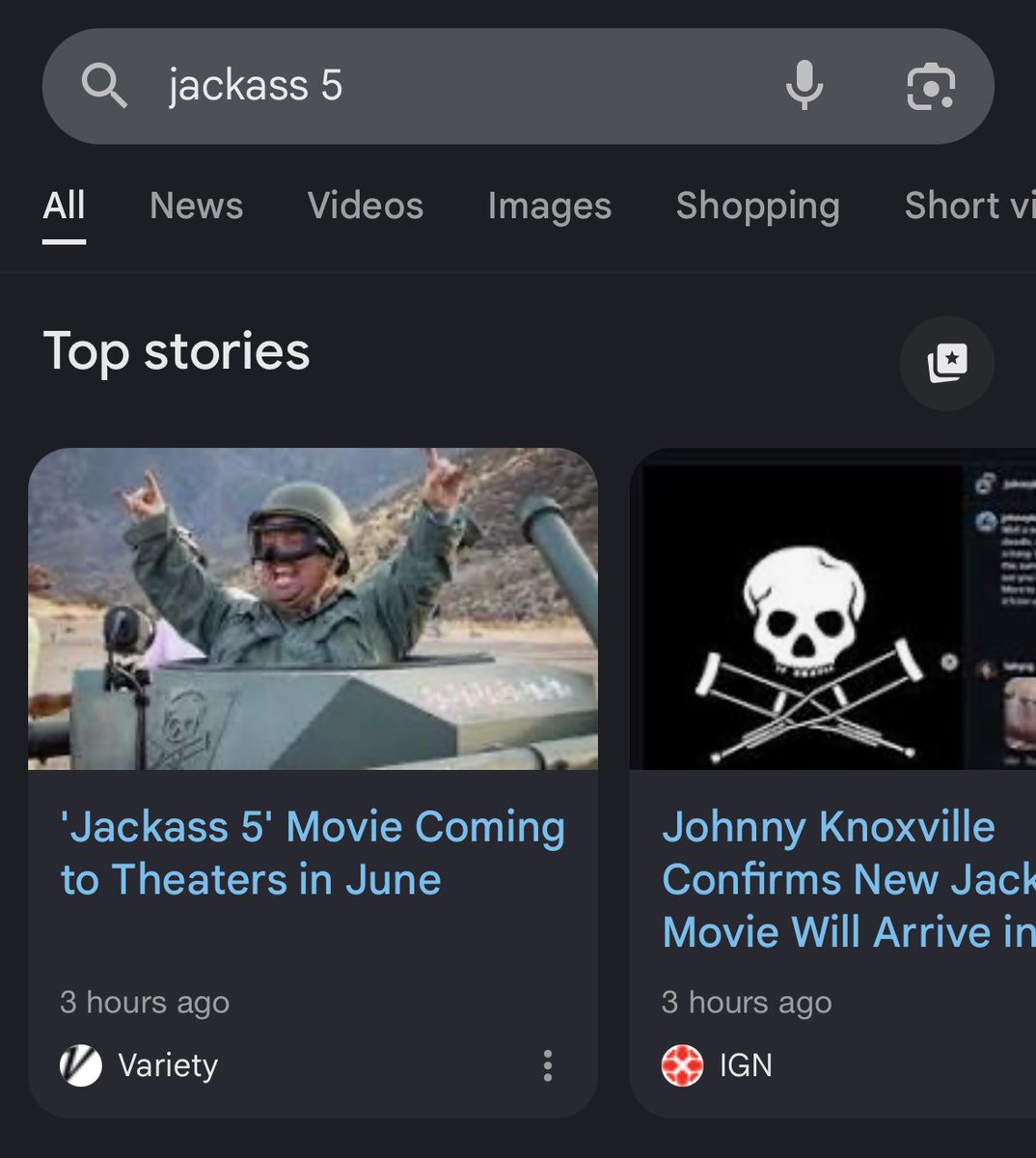
Task: Open the tank photo thumbnail of Variety story
Action: 313,609
